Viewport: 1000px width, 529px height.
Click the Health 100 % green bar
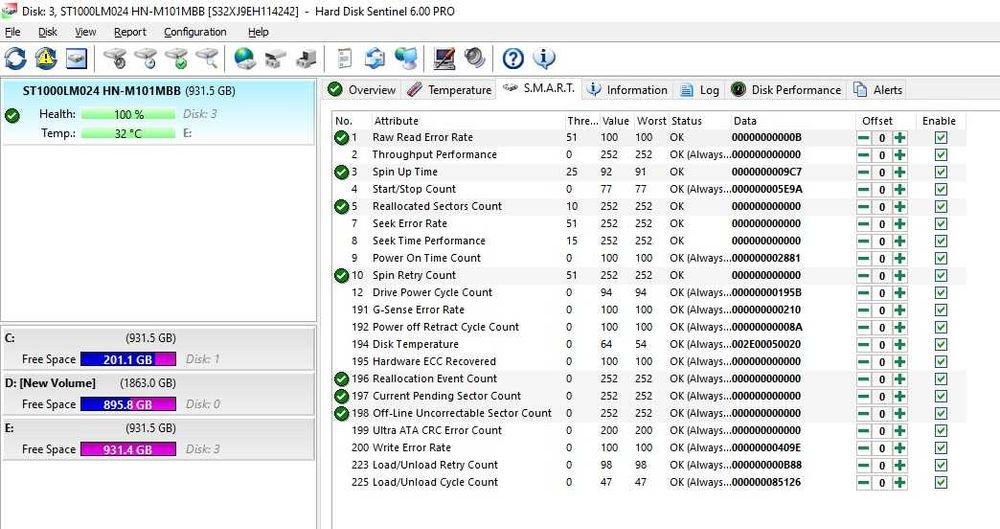point(128,114)
